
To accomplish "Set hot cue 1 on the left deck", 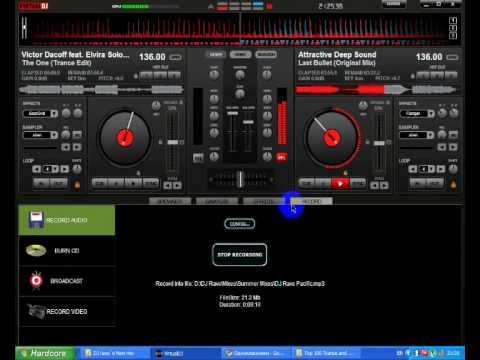I will pyautogui.click(x=146, y=76).
